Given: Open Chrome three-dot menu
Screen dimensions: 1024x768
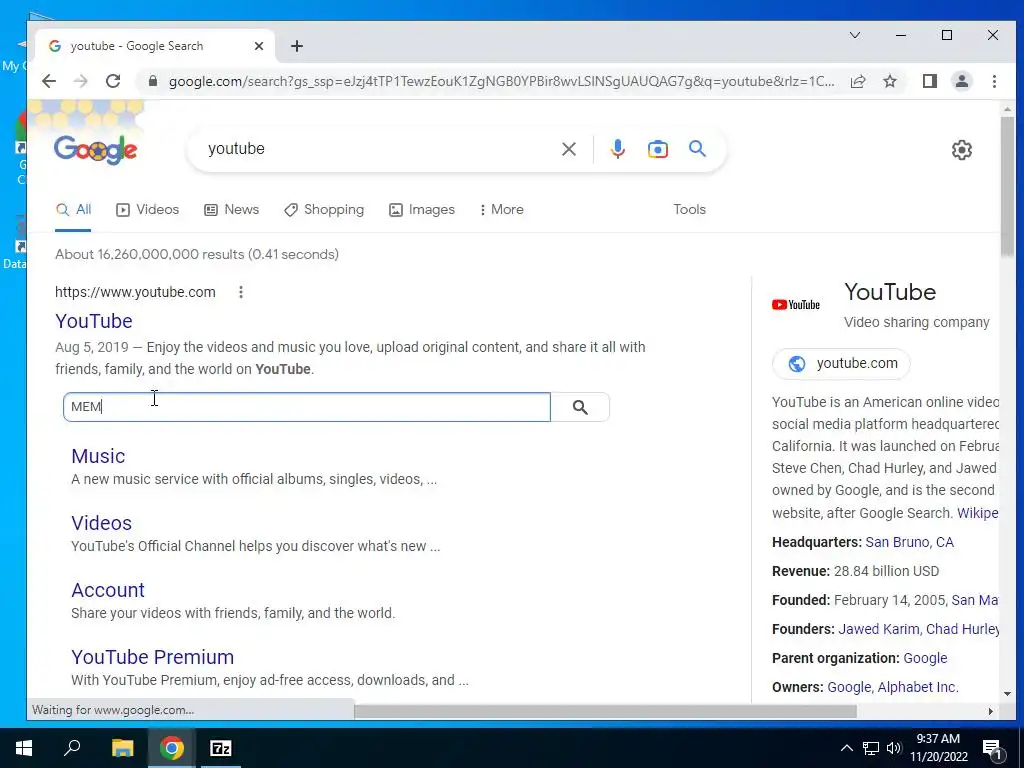Looking at the screenshot, I should 994,81.
